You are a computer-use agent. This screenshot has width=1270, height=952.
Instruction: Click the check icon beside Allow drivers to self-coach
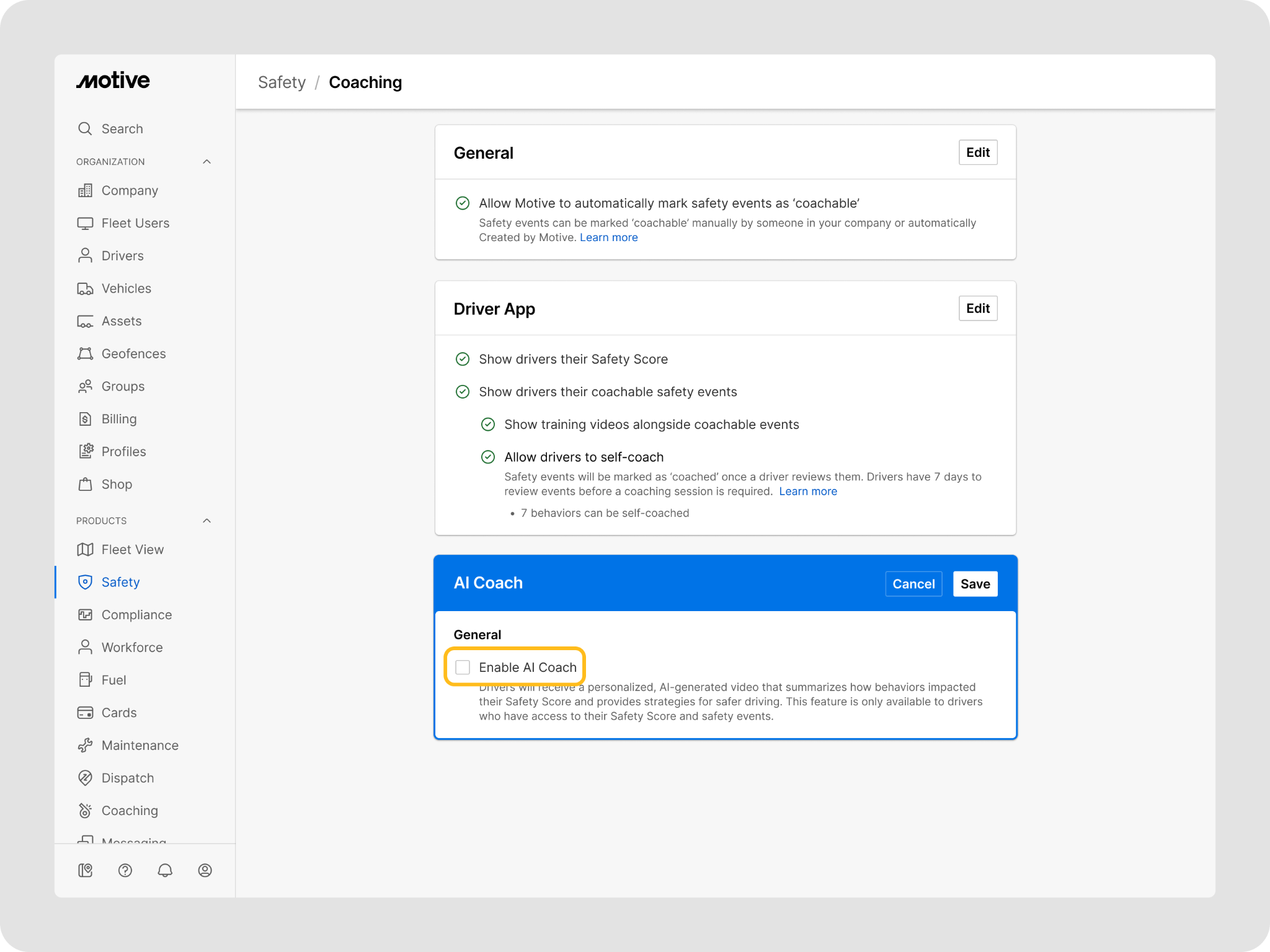point(488,457)
